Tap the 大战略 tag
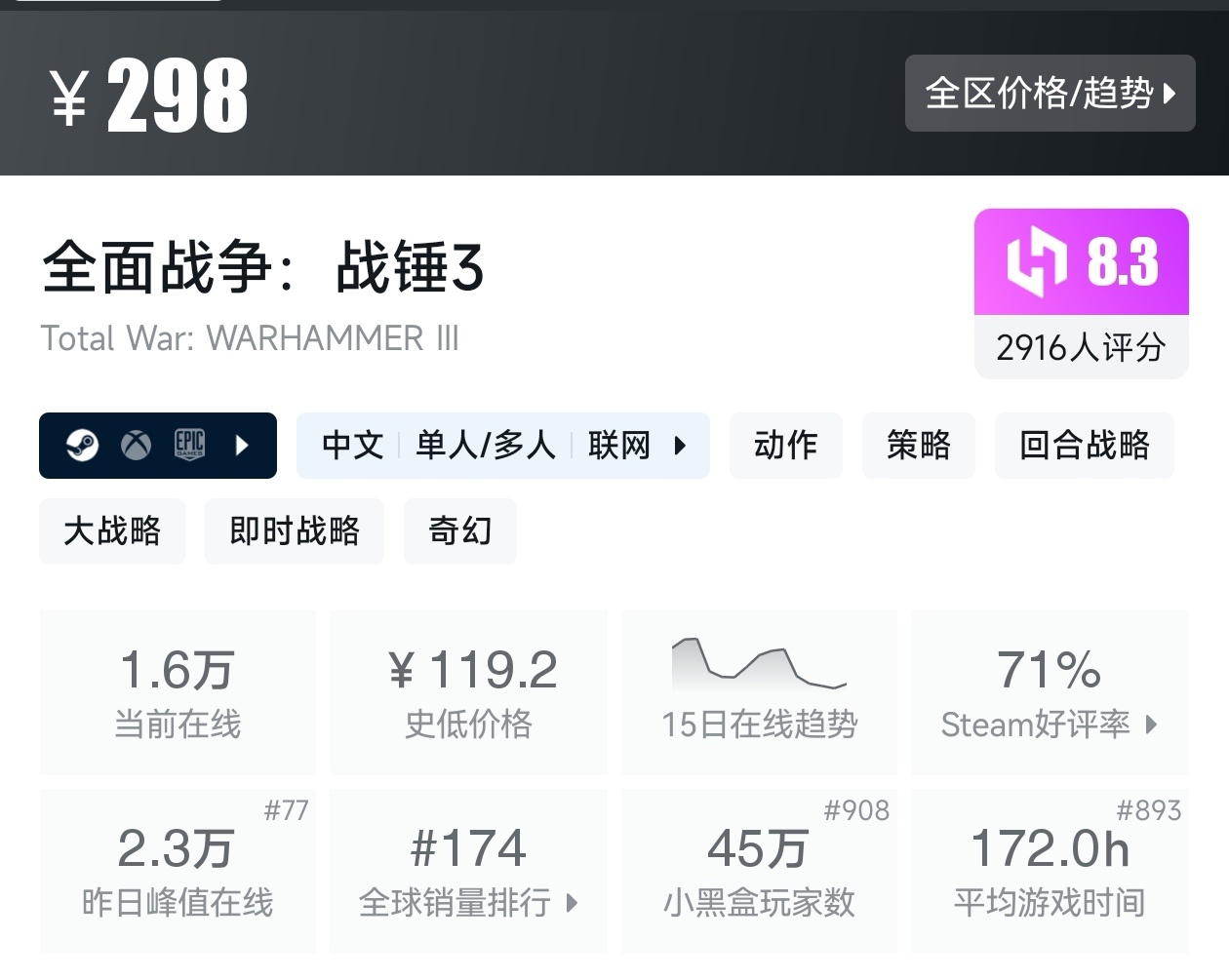This screenshot has height=980, width=1229. pos(112,531)
